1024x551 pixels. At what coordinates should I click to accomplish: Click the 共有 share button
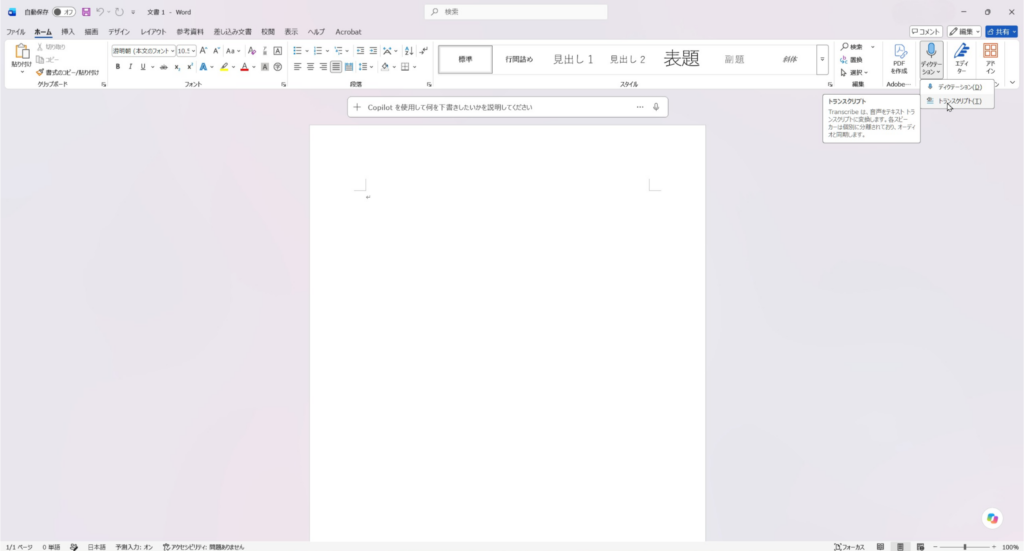pyautogui.click(x=1001, y=31)
